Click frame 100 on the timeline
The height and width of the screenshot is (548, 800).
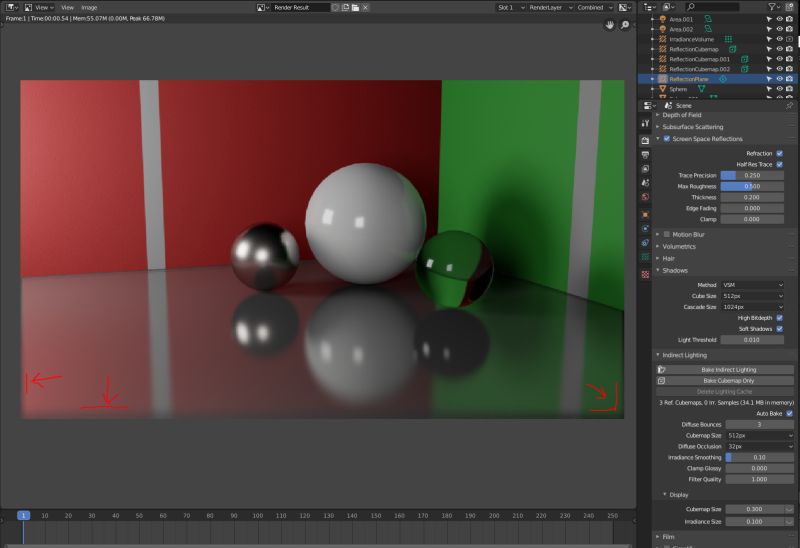pos(258,516)
